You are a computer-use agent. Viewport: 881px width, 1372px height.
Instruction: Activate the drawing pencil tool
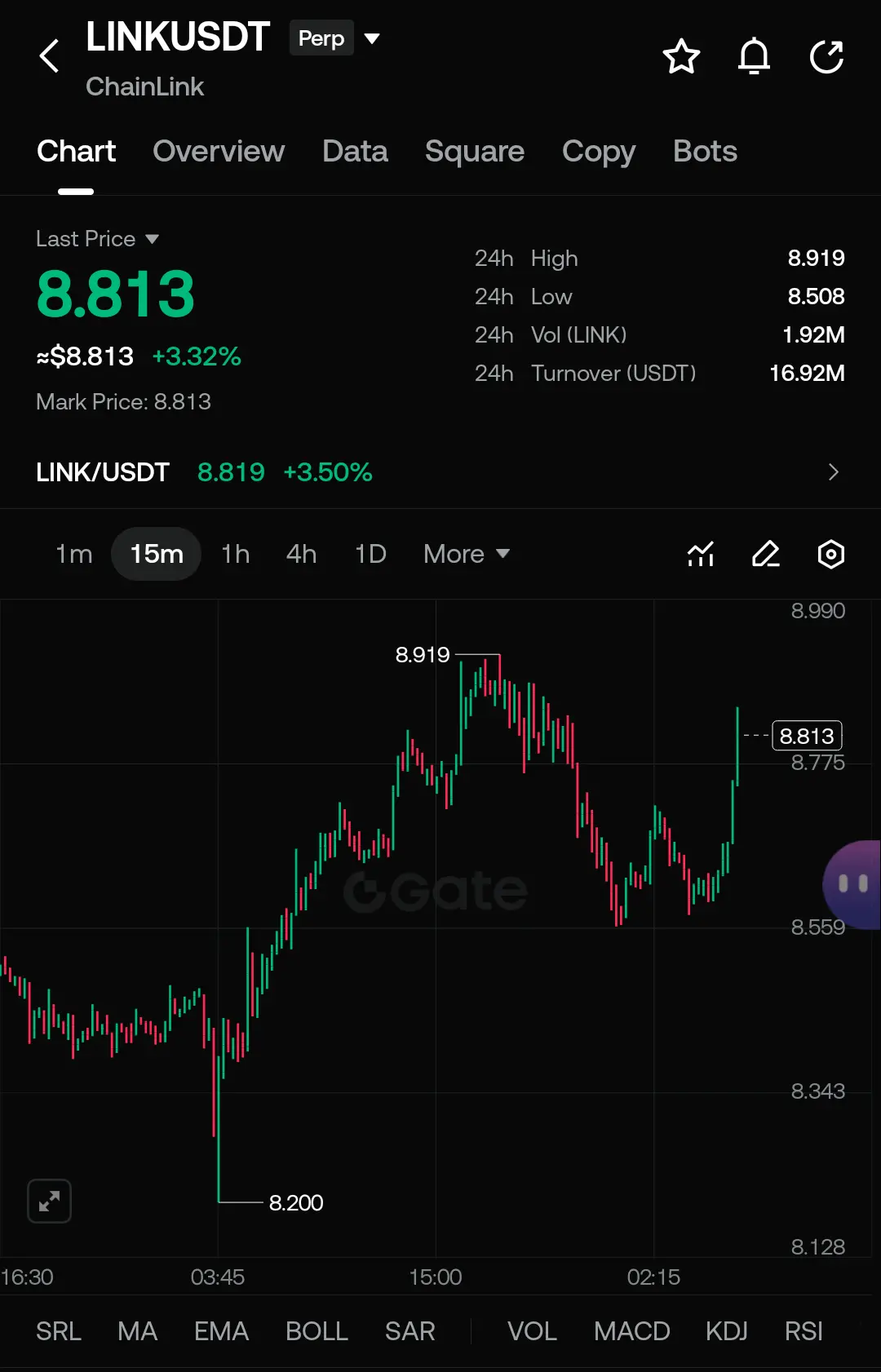click(766, 554)
